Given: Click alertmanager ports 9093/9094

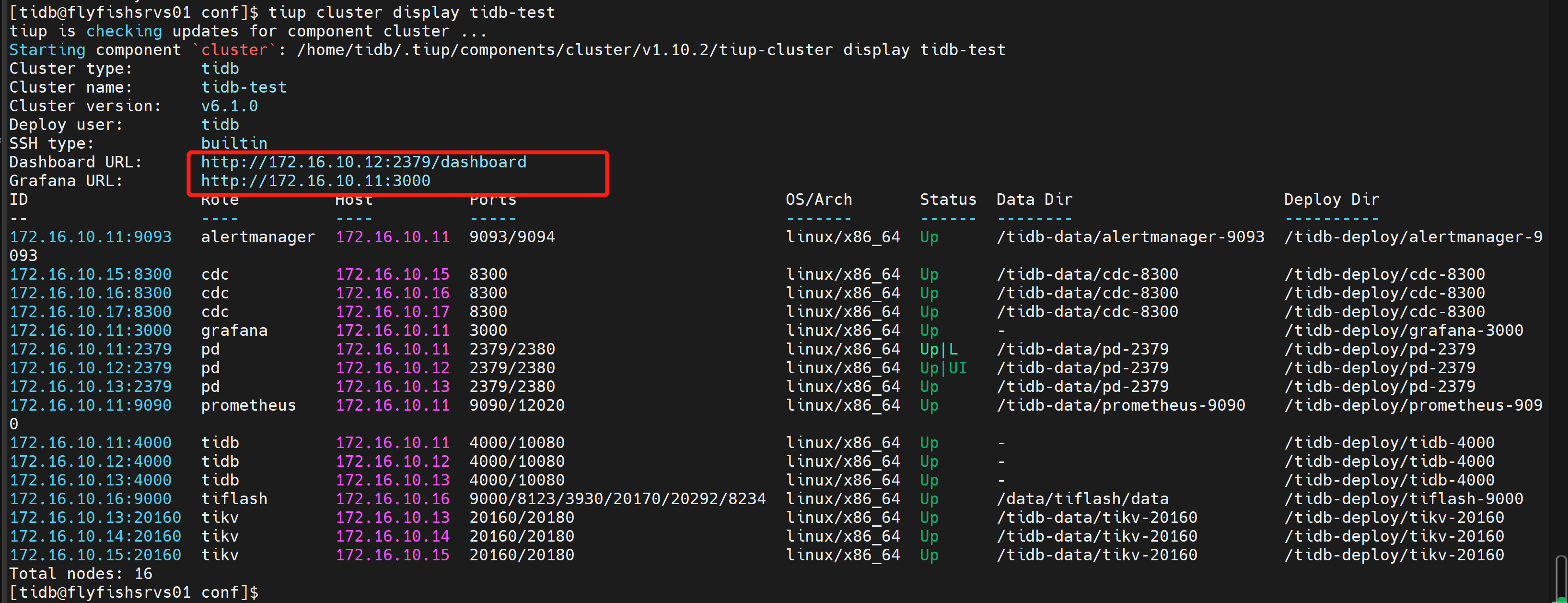Looking at the screenshot, I should [x=512, y=237].
